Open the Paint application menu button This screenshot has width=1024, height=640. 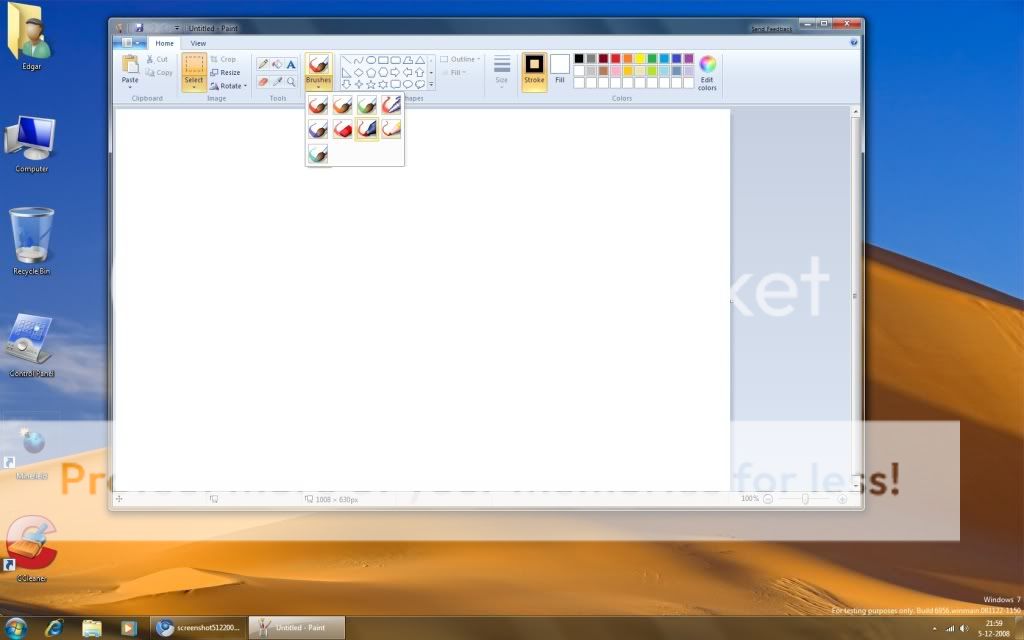[130, 43]
